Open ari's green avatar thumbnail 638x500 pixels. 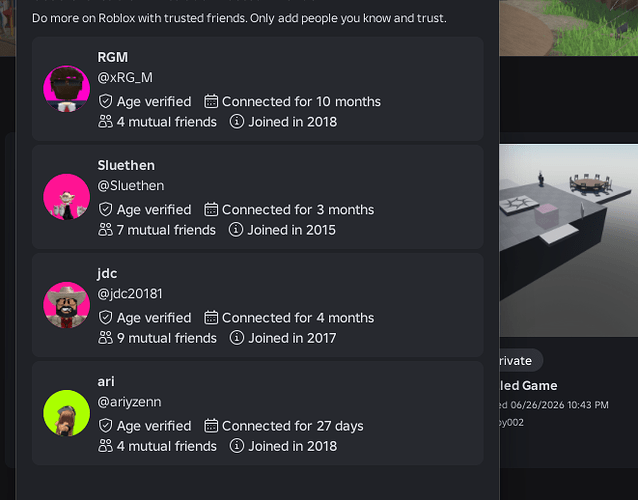pos(66,413)
